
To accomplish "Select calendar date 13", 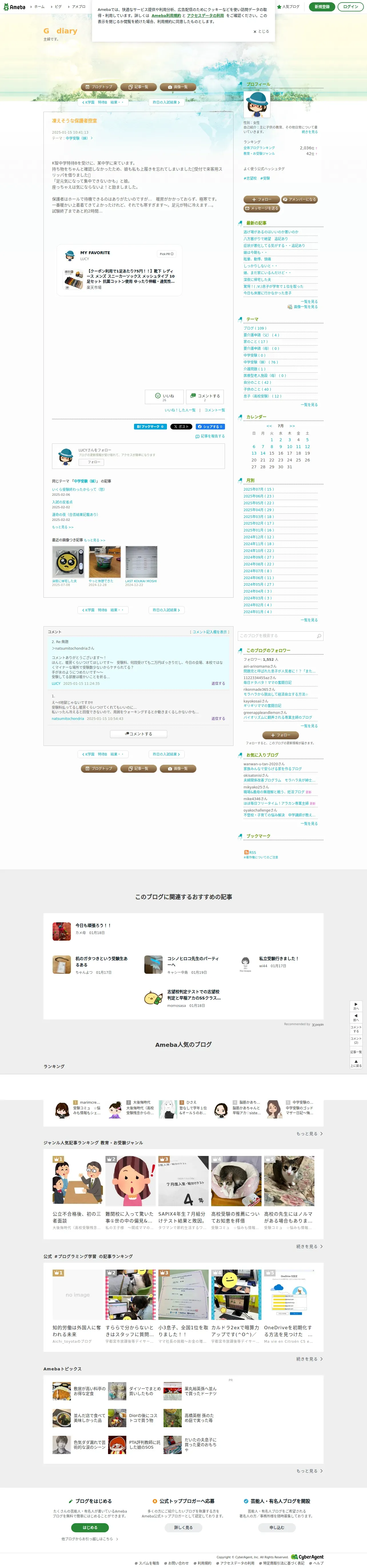I will [254, 453].
